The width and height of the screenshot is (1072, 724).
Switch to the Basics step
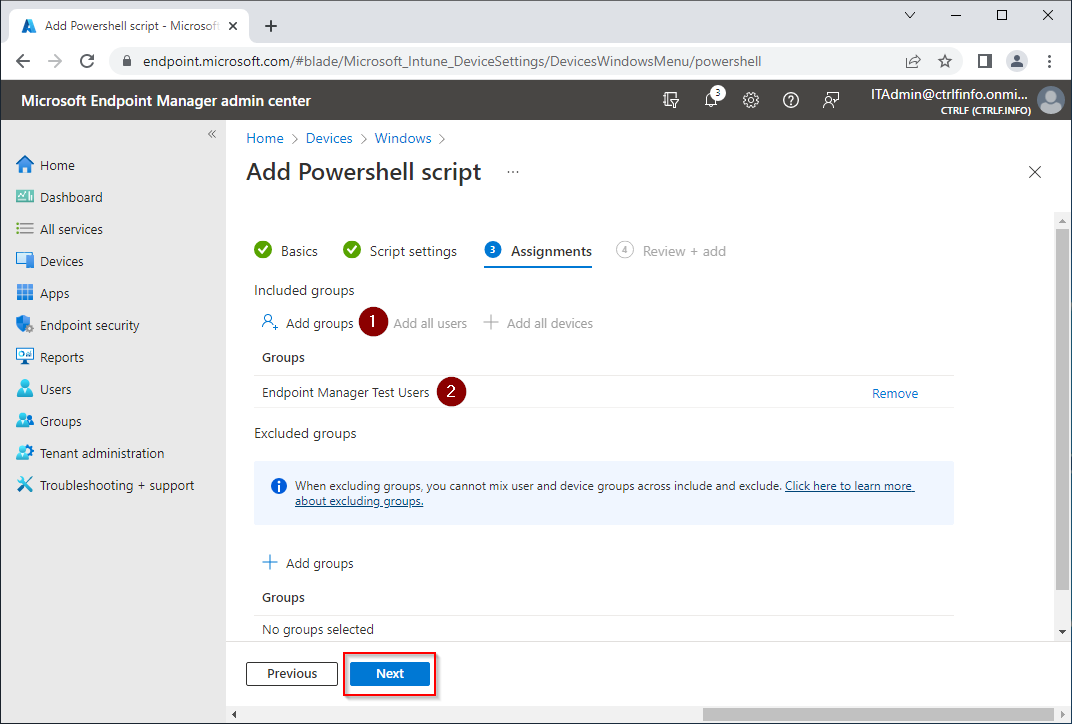point(298,251)
